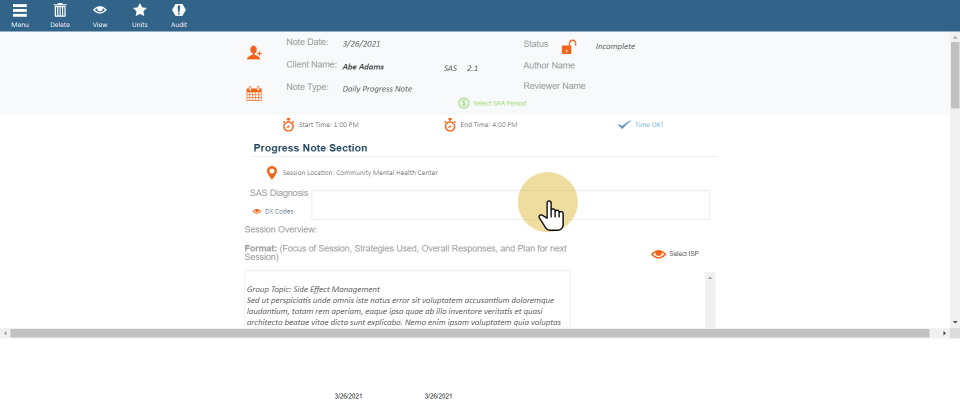The width and height of the screenshot is (960, 410).
Task: Click the Delete trash icon
Action: [x=60, y=11]
